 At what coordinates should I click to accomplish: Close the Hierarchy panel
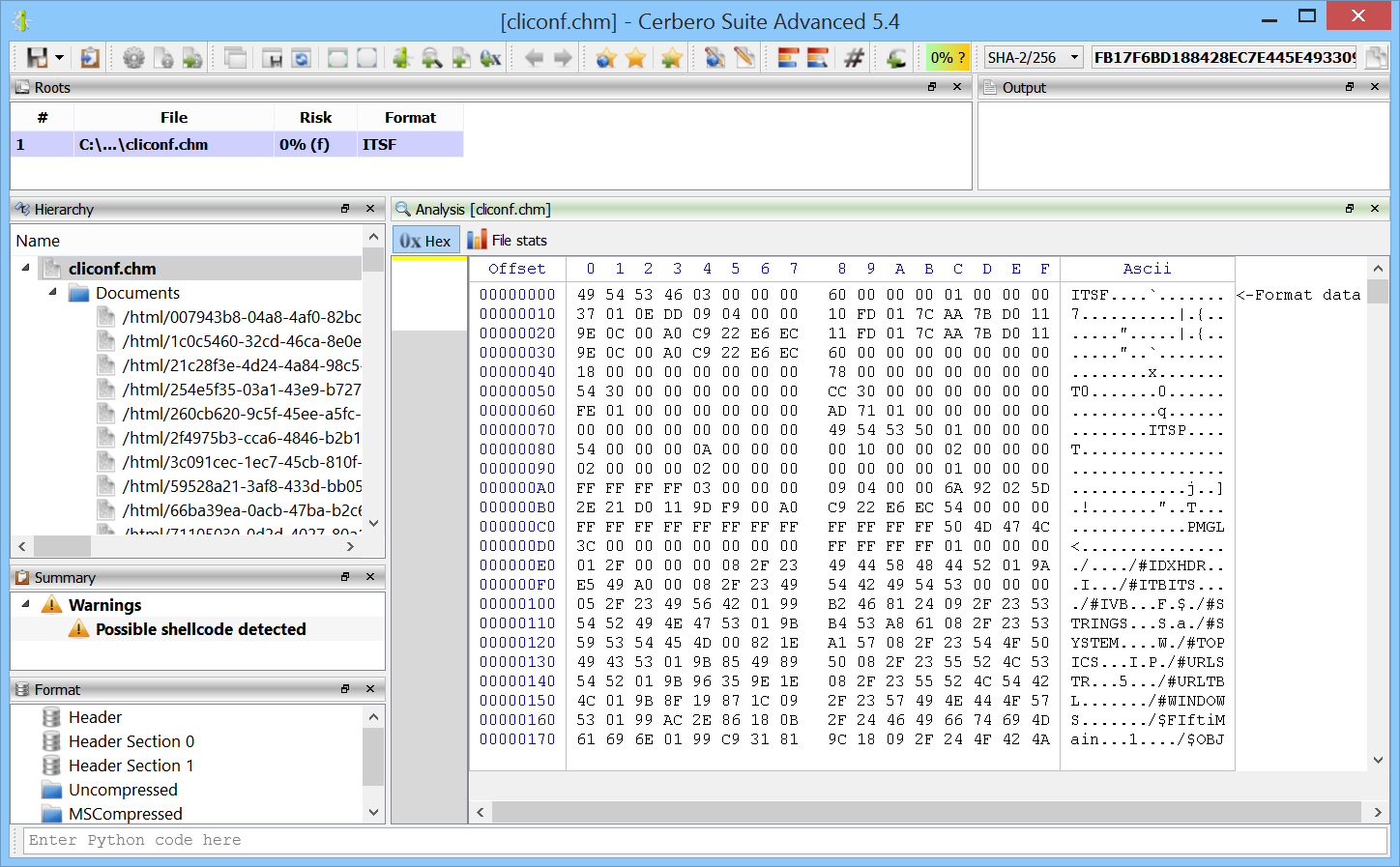(370, 209)
